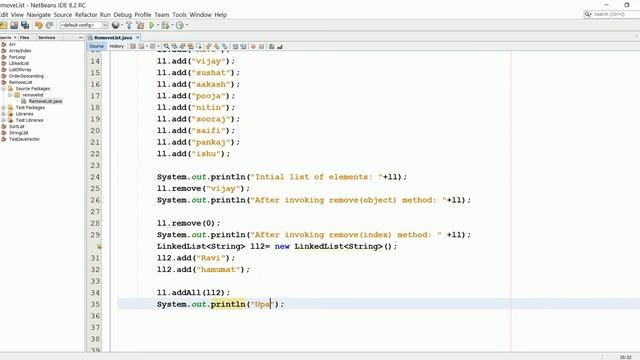Click the Uncomment lines editor icon
This screenshot has width=640, height=360.
280,47
